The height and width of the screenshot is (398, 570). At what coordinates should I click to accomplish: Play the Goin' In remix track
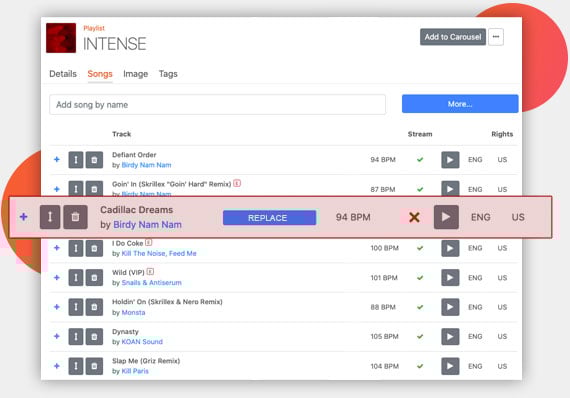click(450, 189)
